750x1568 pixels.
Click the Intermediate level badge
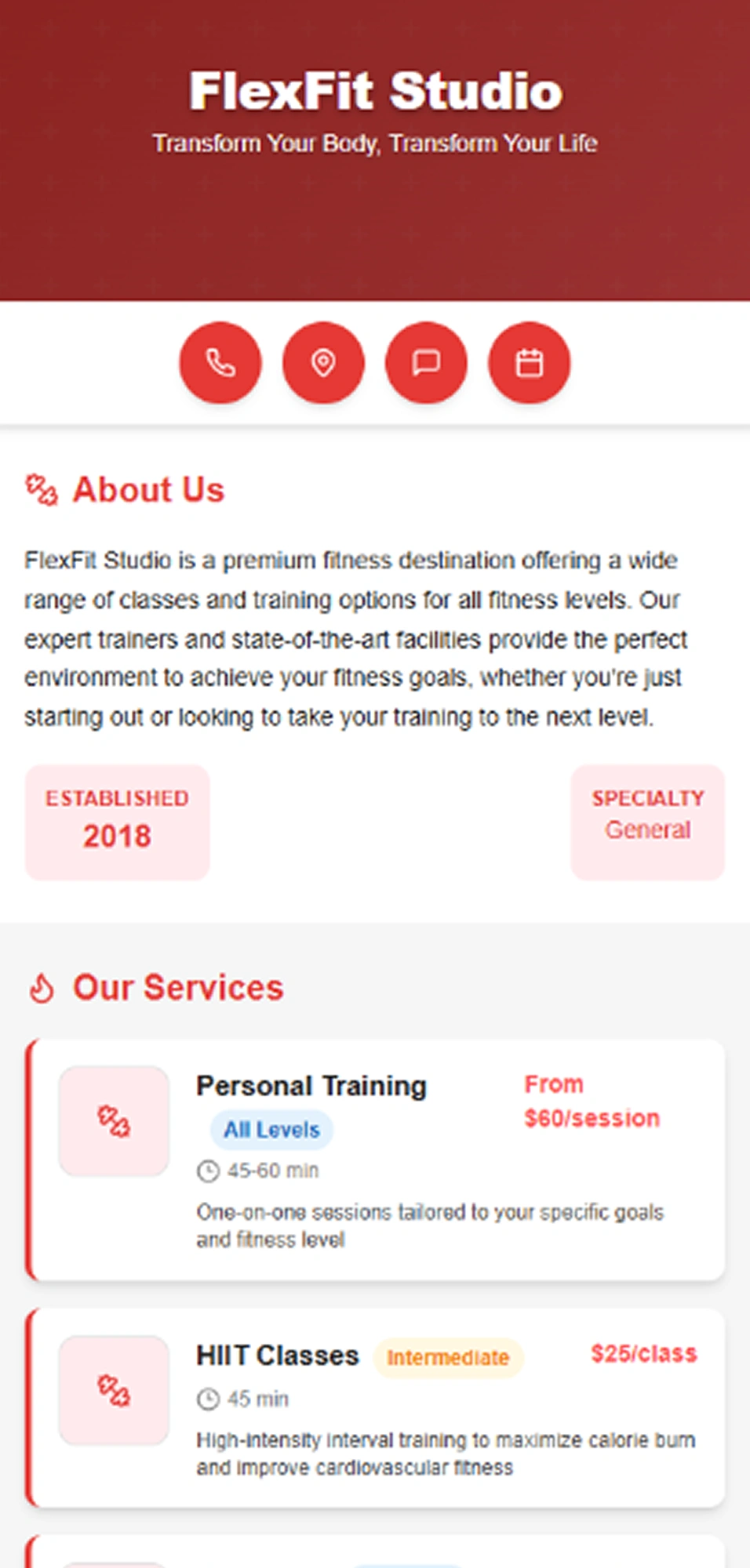448,1357
